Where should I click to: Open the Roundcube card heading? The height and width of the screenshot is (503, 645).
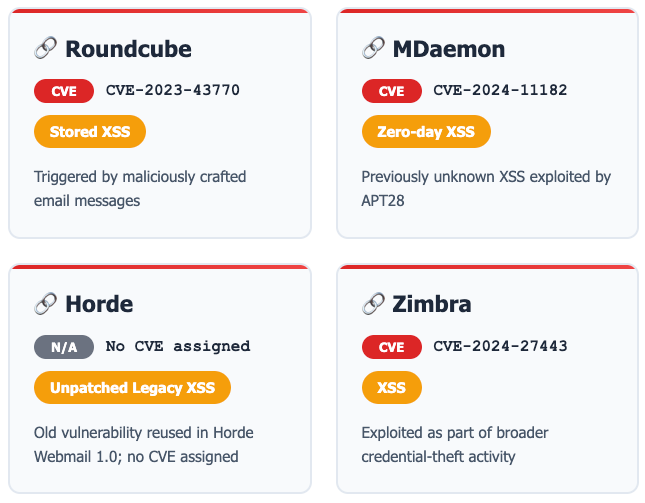click(128, 49)
